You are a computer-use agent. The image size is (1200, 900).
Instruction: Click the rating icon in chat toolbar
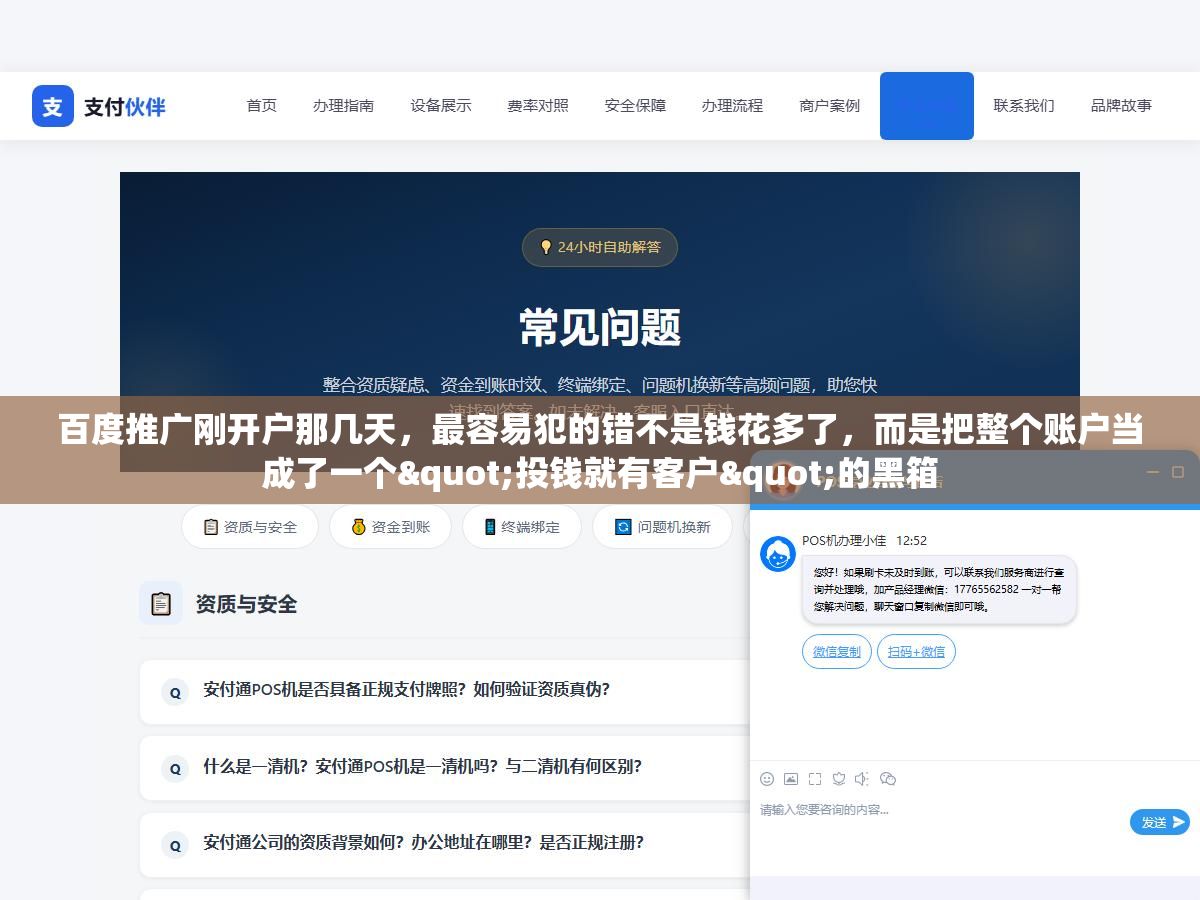click(839, 779)
